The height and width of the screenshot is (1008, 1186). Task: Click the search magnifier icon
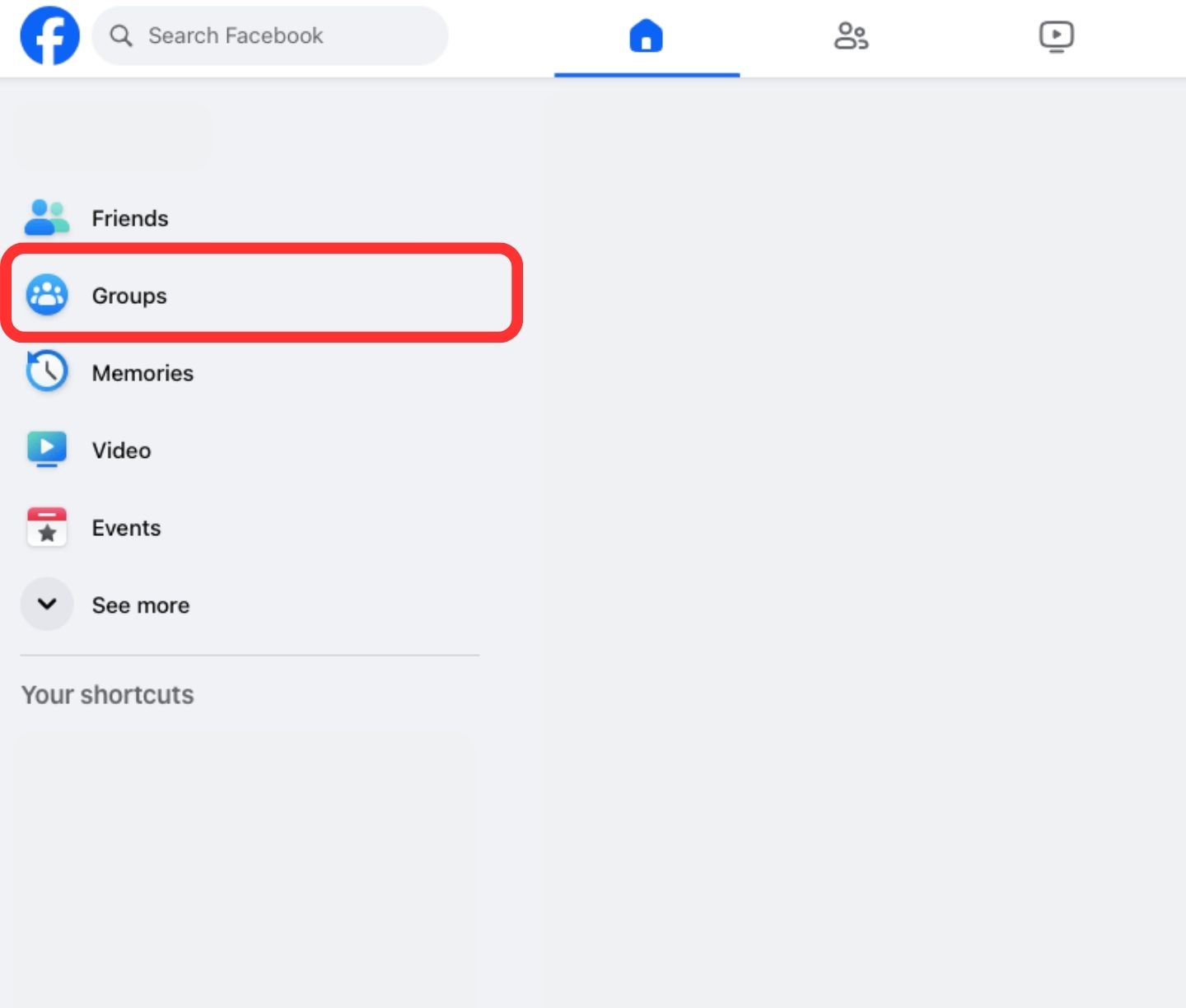tap(121, 35)
